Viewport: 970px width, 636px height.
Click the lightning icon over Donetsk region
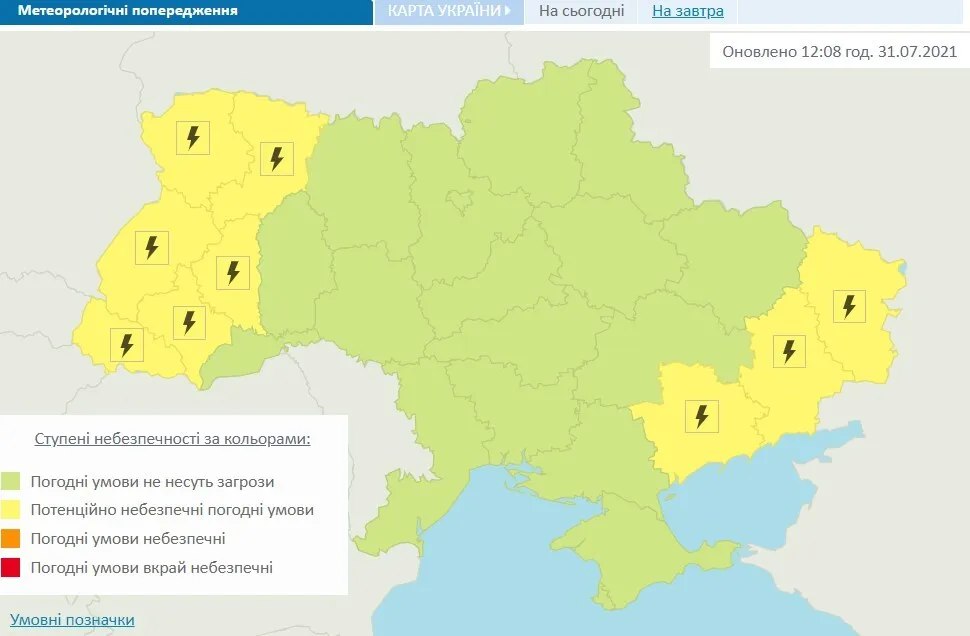[788, 350]
